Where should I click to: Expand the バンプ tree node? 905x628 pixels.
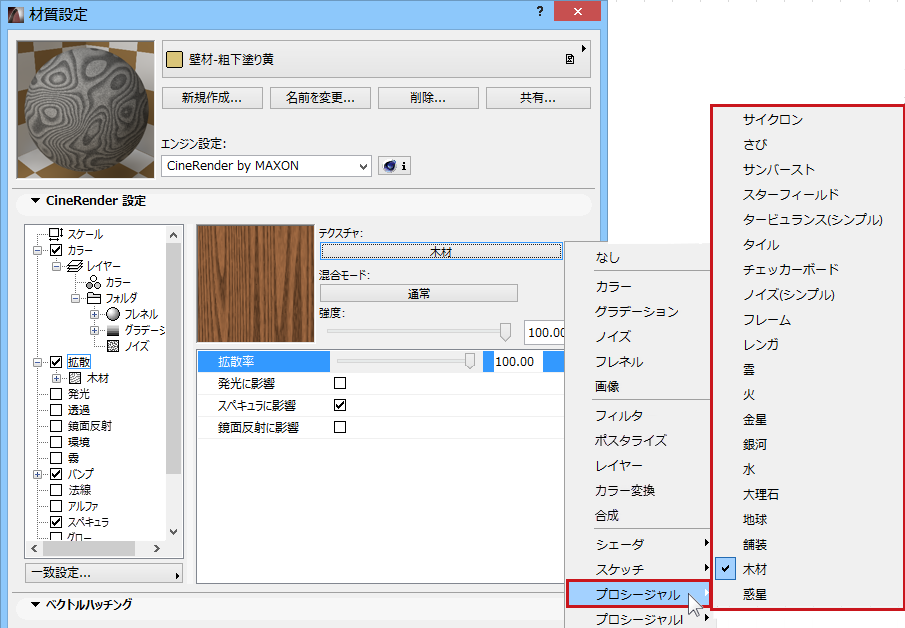click(38, 474)
